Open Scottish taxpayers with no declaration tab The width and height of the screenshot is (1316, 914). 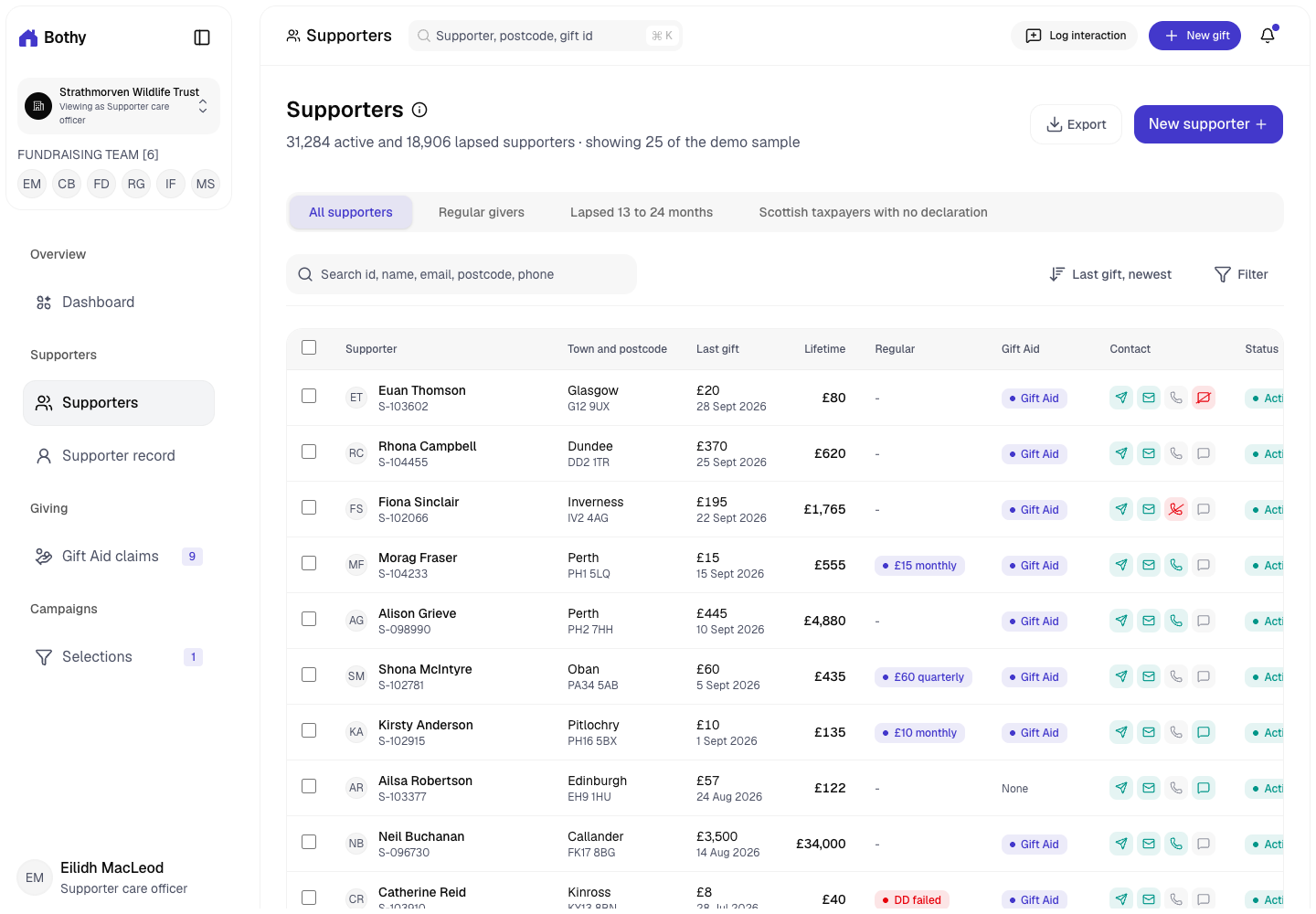point(873,212)
